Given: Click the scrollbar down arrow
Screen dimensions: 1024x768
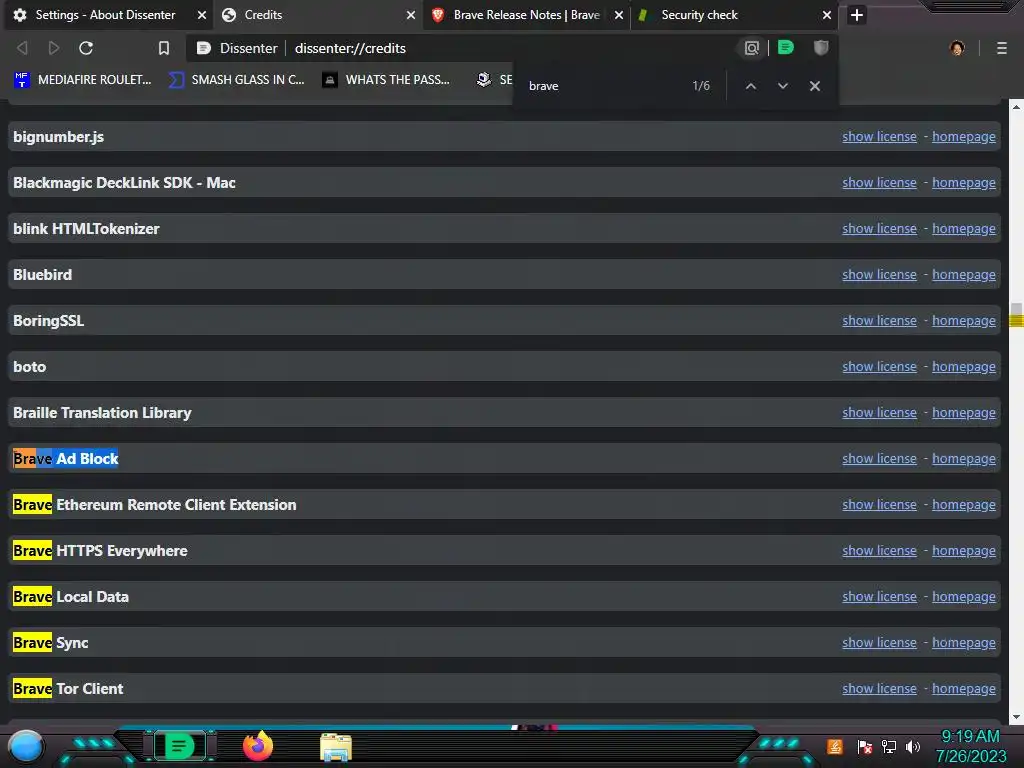Looking at the screenshot, I should tap(1016, 716).
